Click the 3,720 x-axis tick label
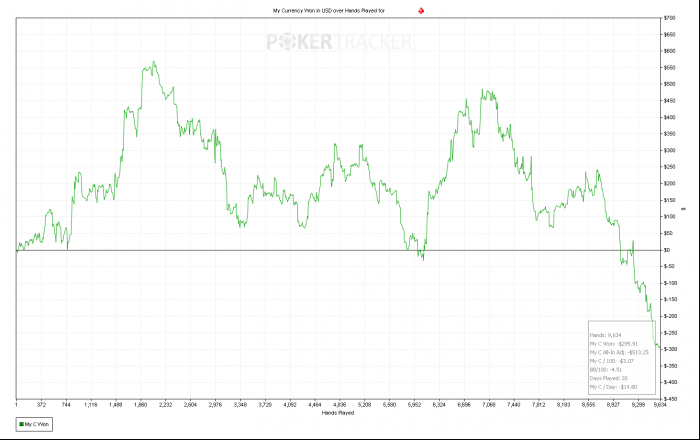 265,405
